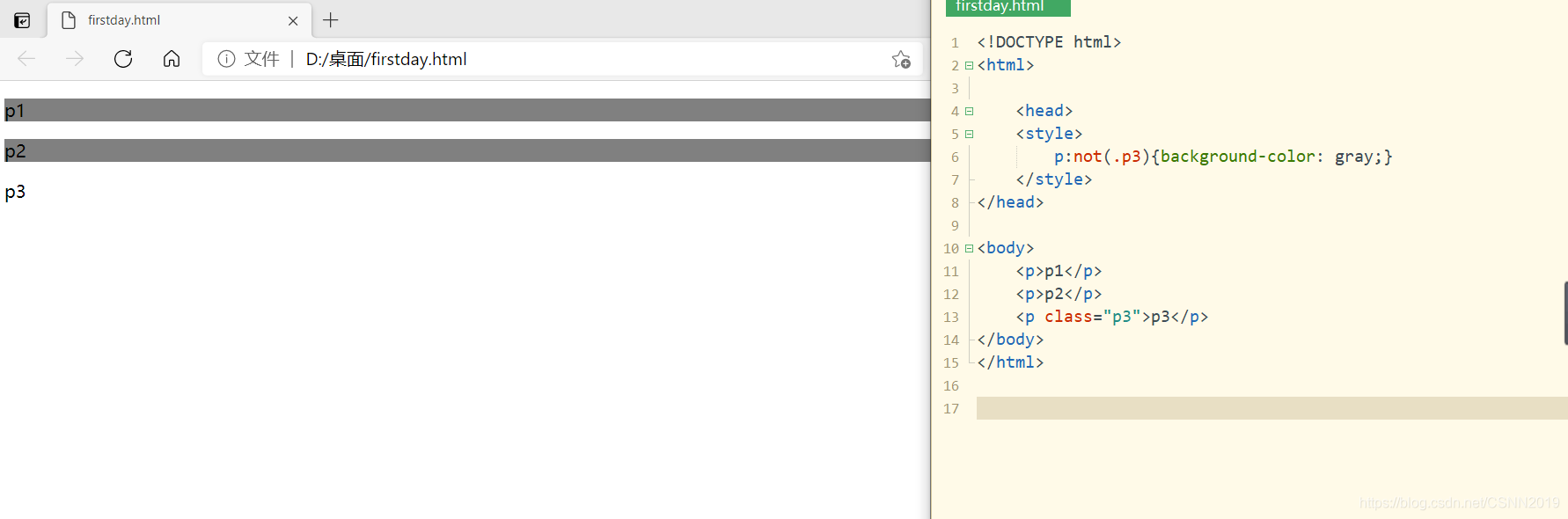This screenshot has width=1568, height=519.
Task: Click the p:not(.p3) CSS rule line
Action: point(1223,157)
